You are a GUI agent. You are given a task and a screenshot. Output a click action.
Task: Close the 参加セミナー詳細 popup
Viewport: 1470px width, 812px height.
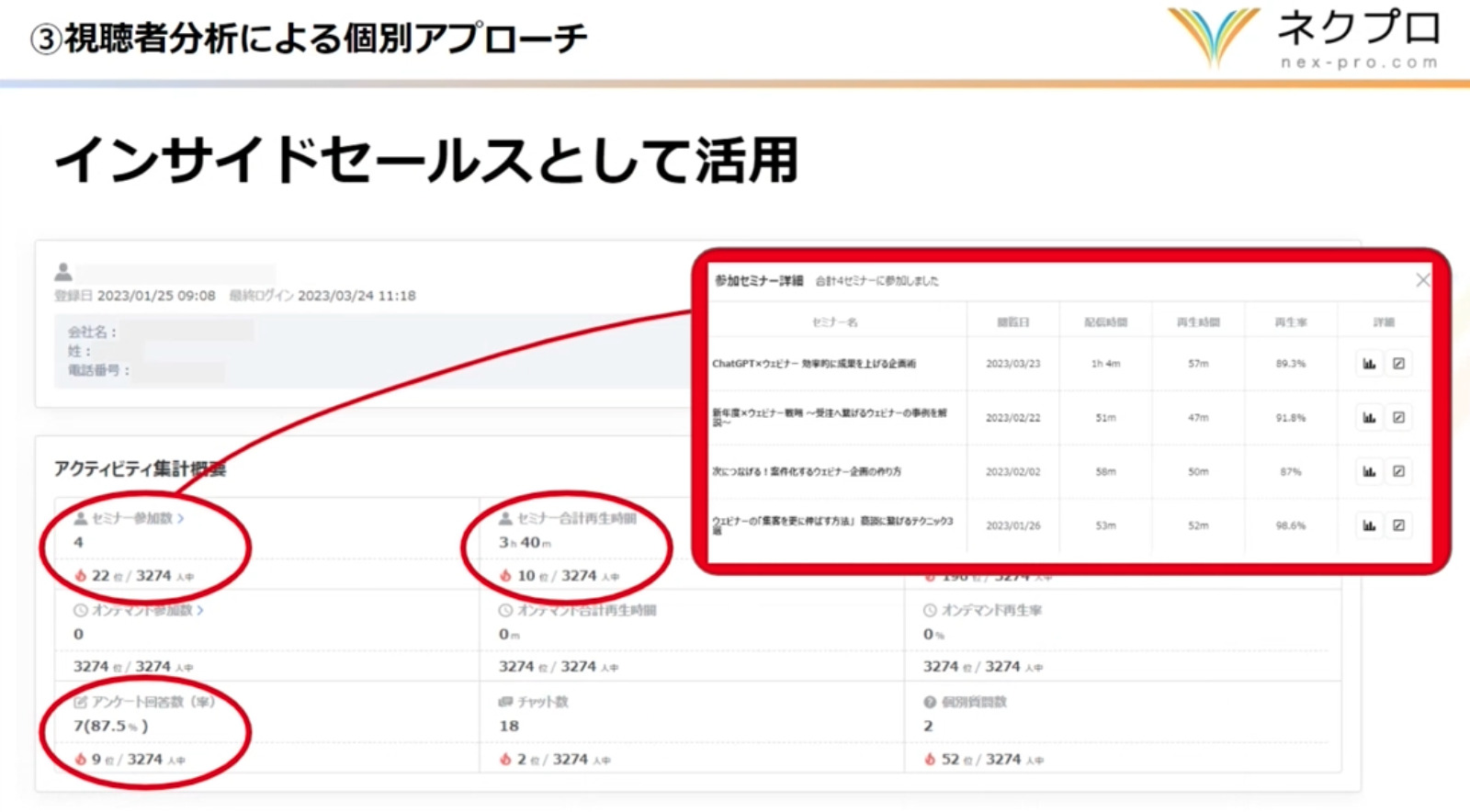click(1422, 280)
